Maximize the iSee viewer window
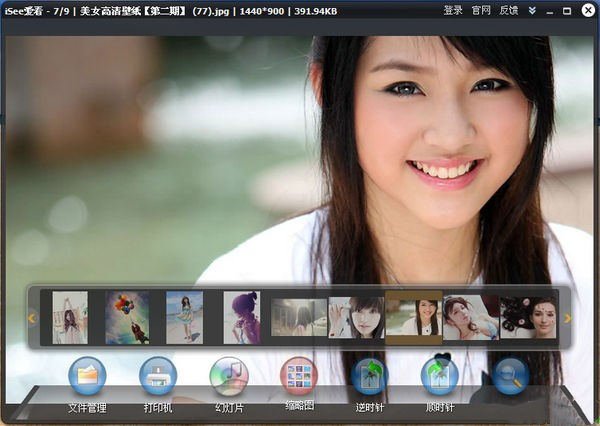600x426 pixels. point(567,10)
